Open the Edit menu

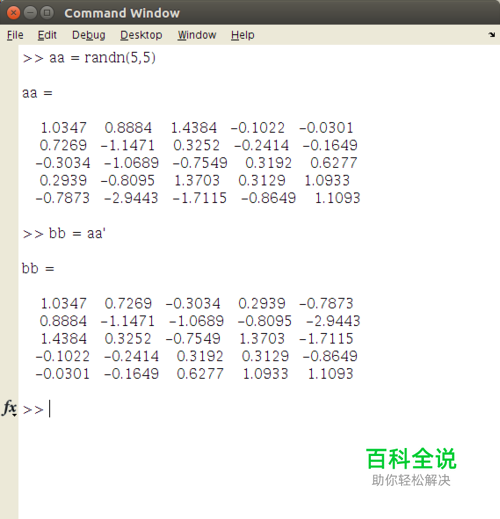pyautogui.click(x=47, y=35)
